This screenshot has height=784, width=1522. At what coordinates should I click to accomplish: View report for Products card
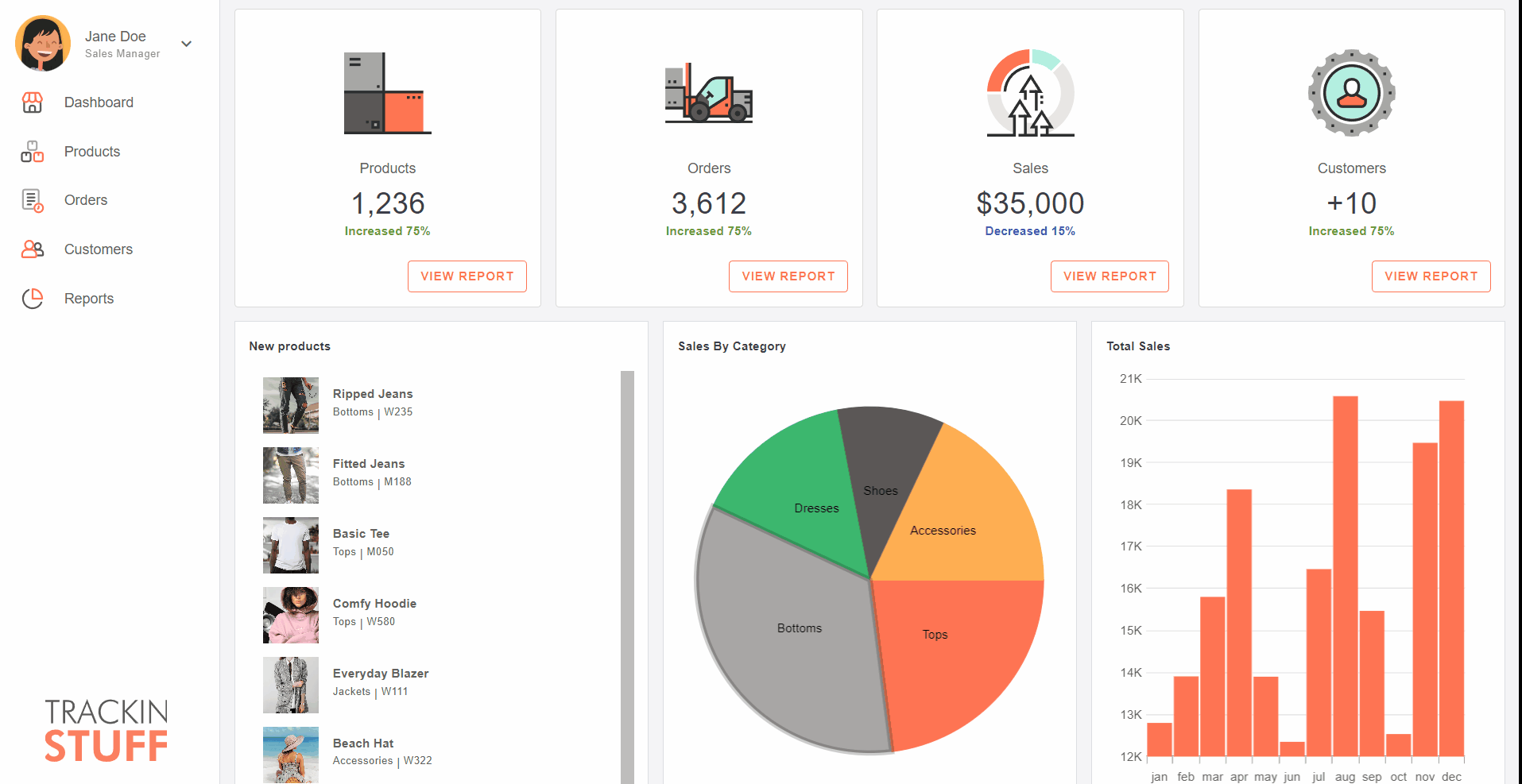point(467,276)
